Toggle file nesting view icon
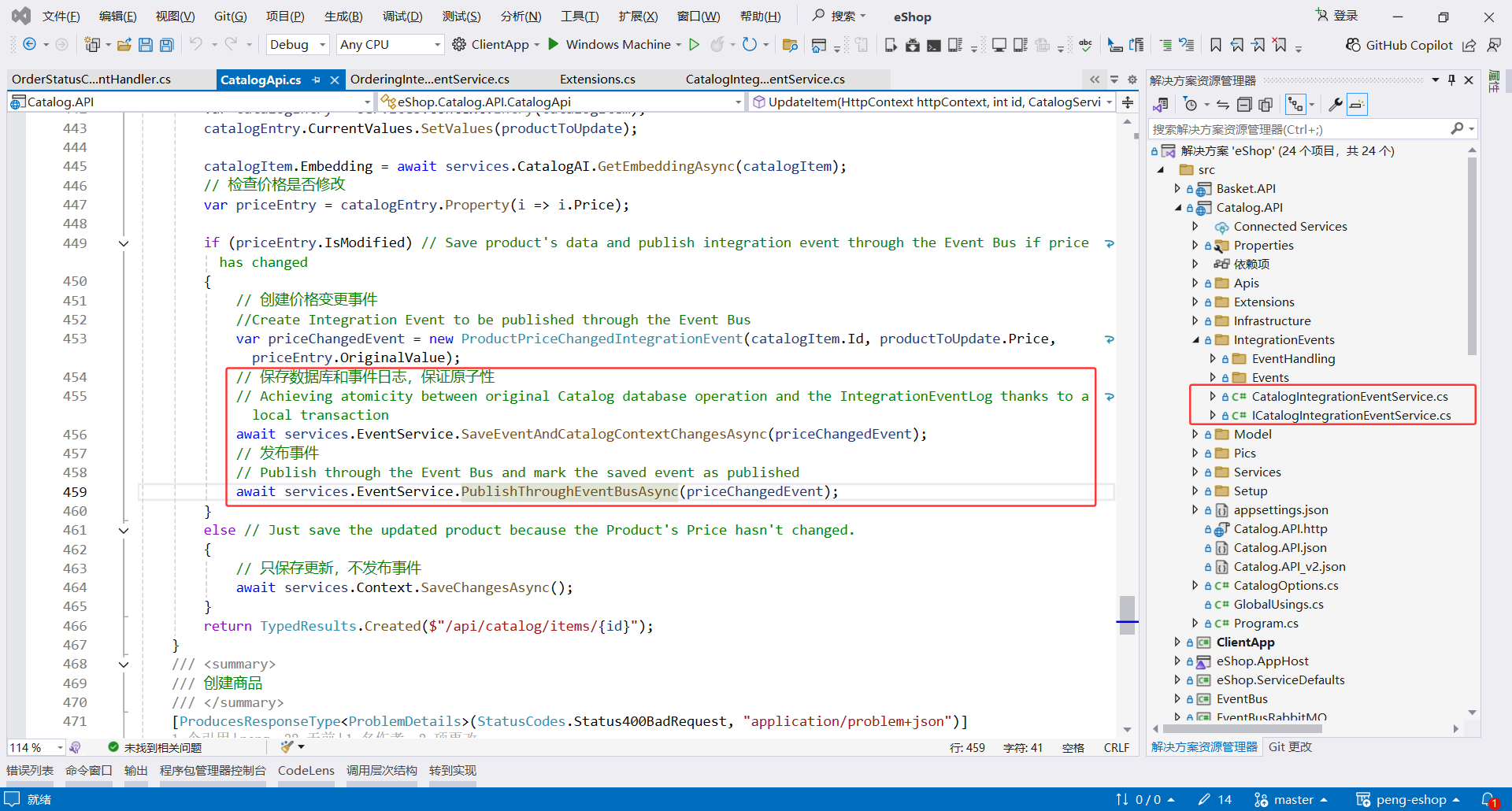This screenshot has height=811, width=1512. point(1295,105)
